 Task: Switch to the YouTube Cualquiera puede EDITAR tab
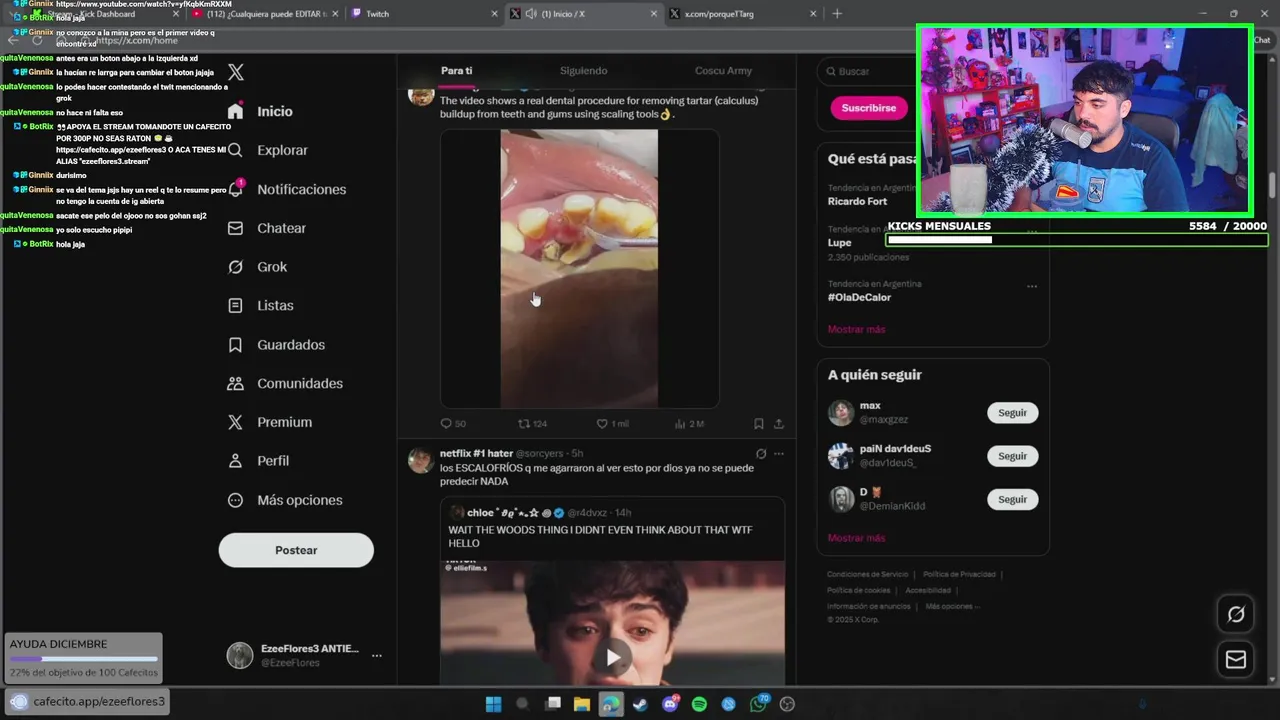pos(265,14)
